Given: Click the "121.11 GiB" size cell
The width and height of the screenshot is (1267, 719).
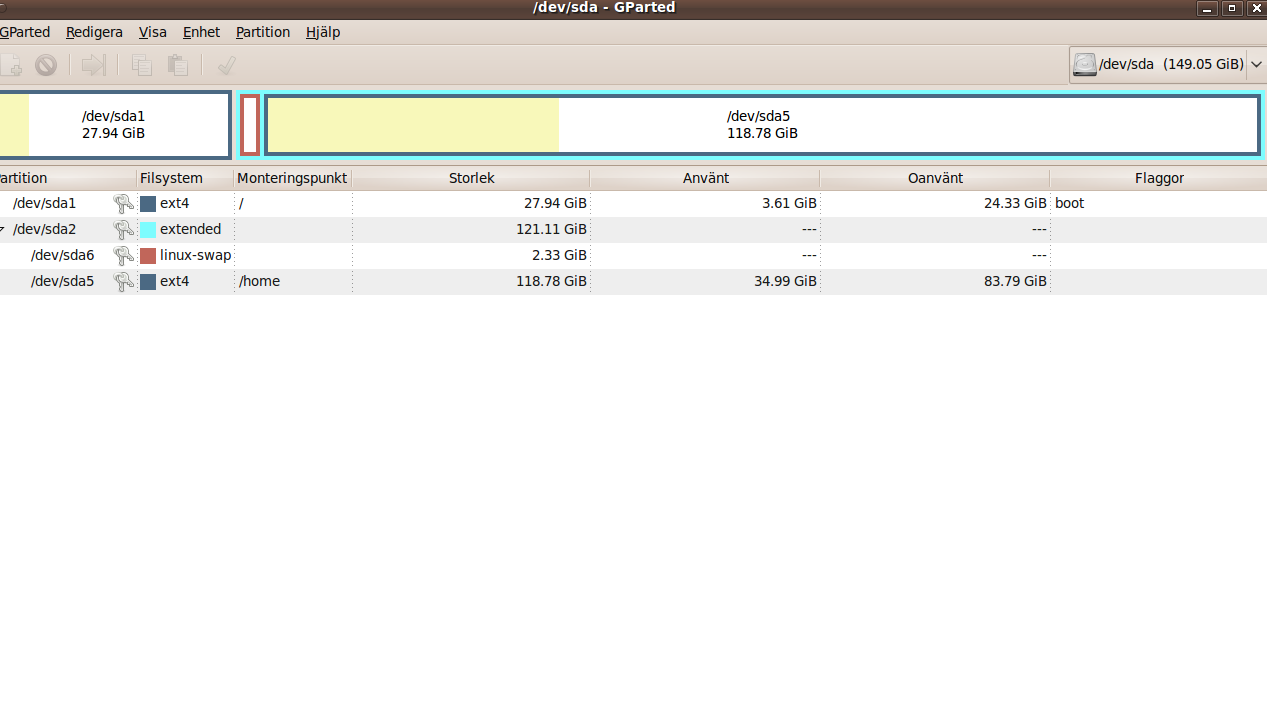Looking at the screenshot, I should (x=549, y=229).
